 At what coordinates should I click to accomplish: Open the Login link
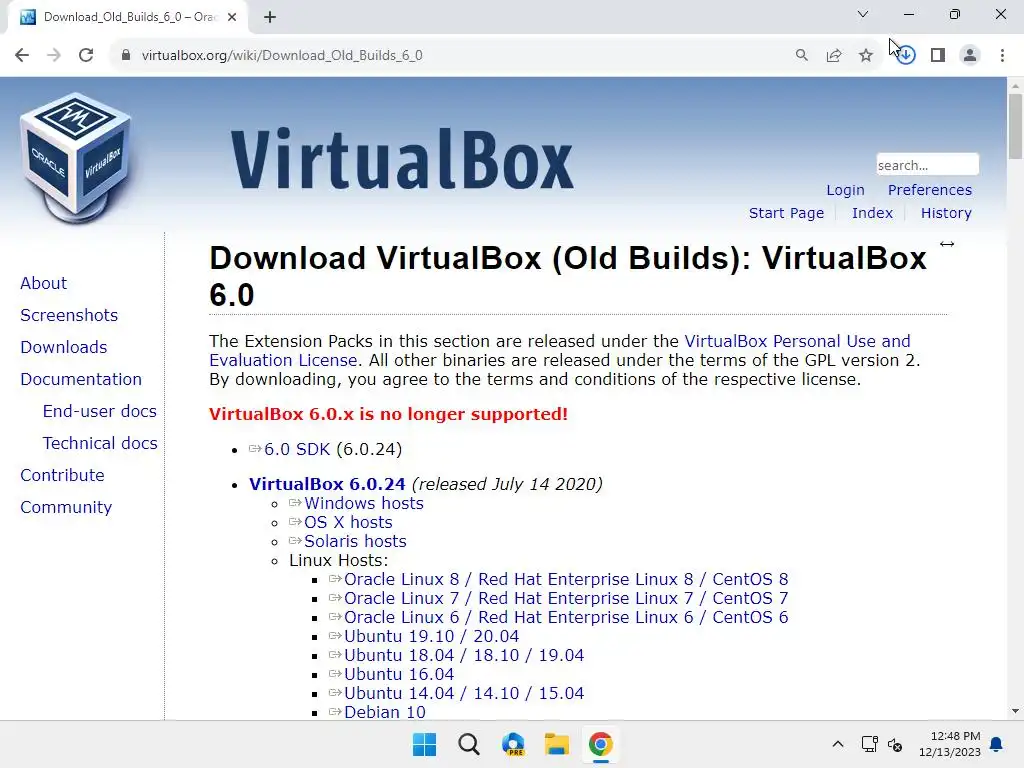(x=845, y=190)
